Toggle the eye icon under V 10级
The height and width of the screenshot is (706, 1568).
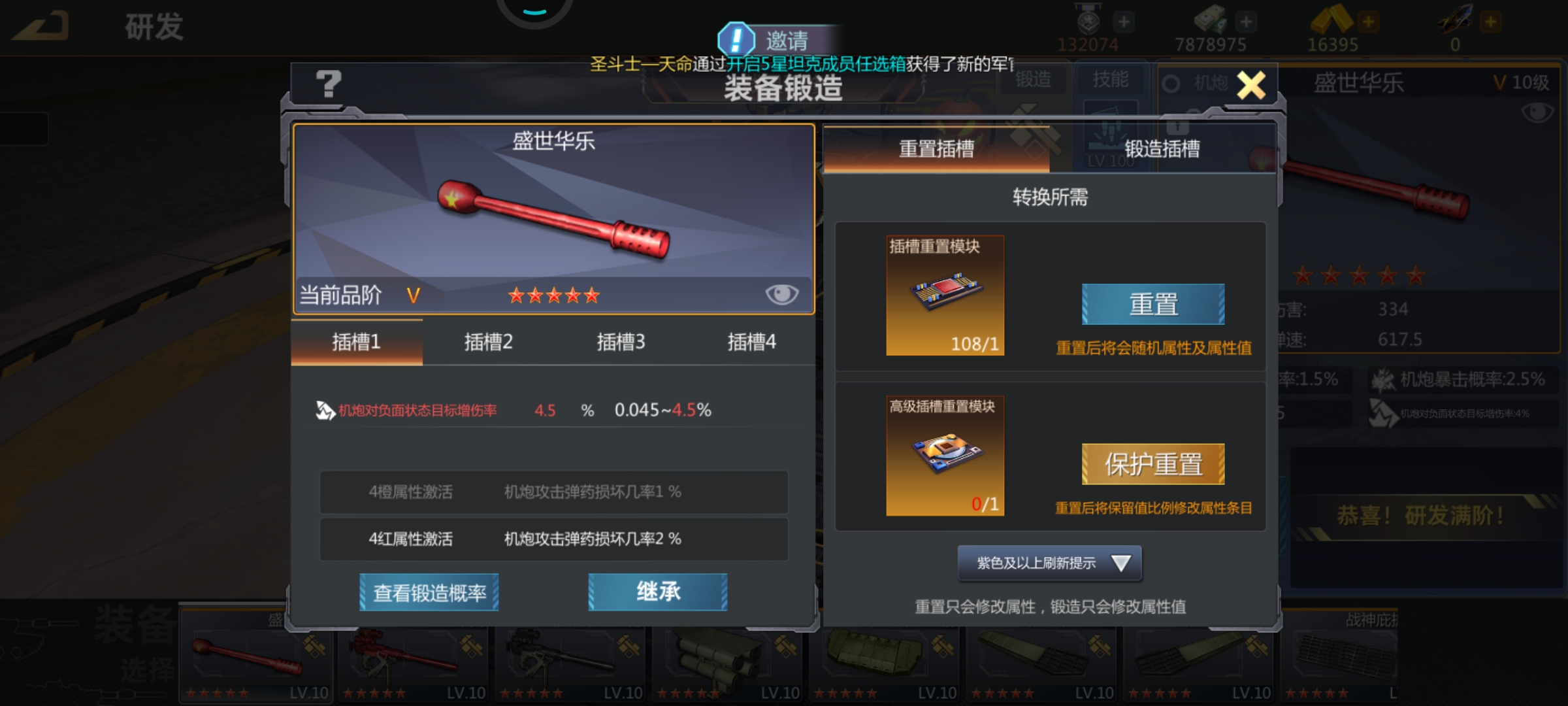click(x=1537, y=112)
